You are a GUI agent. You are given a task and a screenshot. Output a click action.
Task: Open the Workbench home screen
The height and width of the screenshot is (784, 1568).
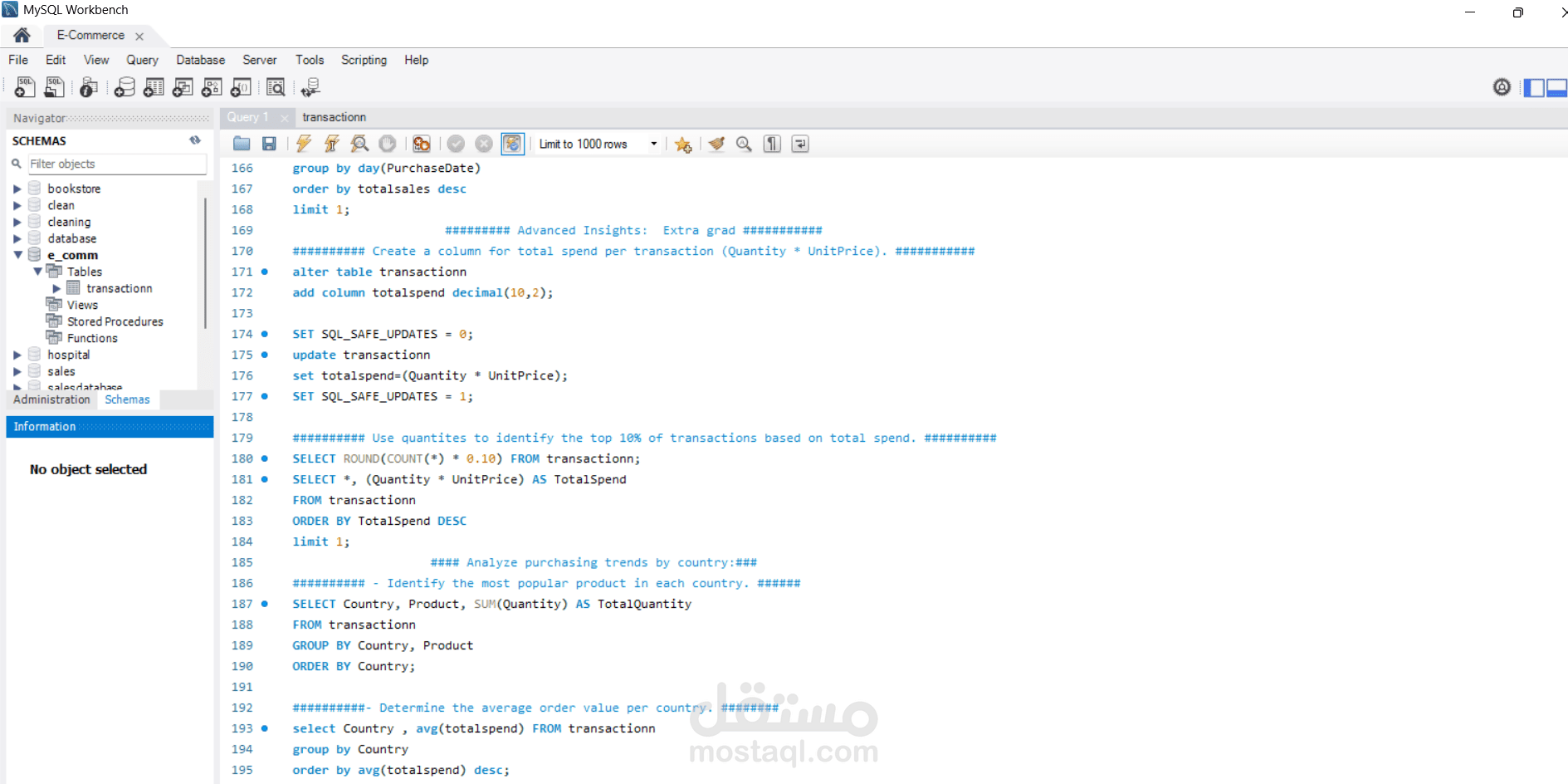pyautogui.click(x=22, y=35)
